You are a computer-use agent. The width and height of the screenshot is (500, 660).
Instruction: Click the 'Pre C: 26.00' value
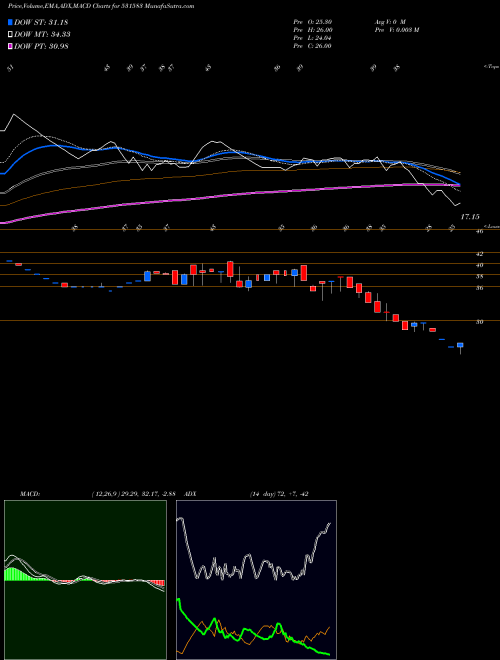312,46
